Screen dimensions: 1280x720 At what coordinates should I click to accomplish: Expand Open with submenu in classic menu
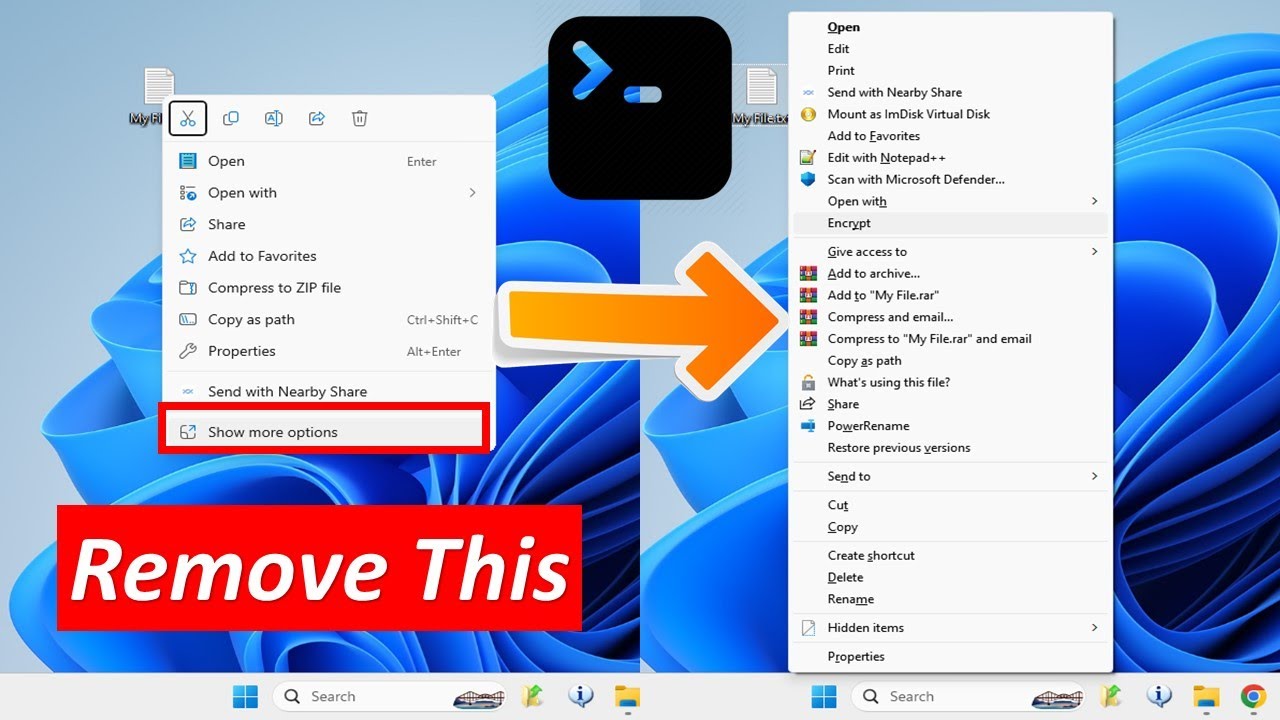950,202
